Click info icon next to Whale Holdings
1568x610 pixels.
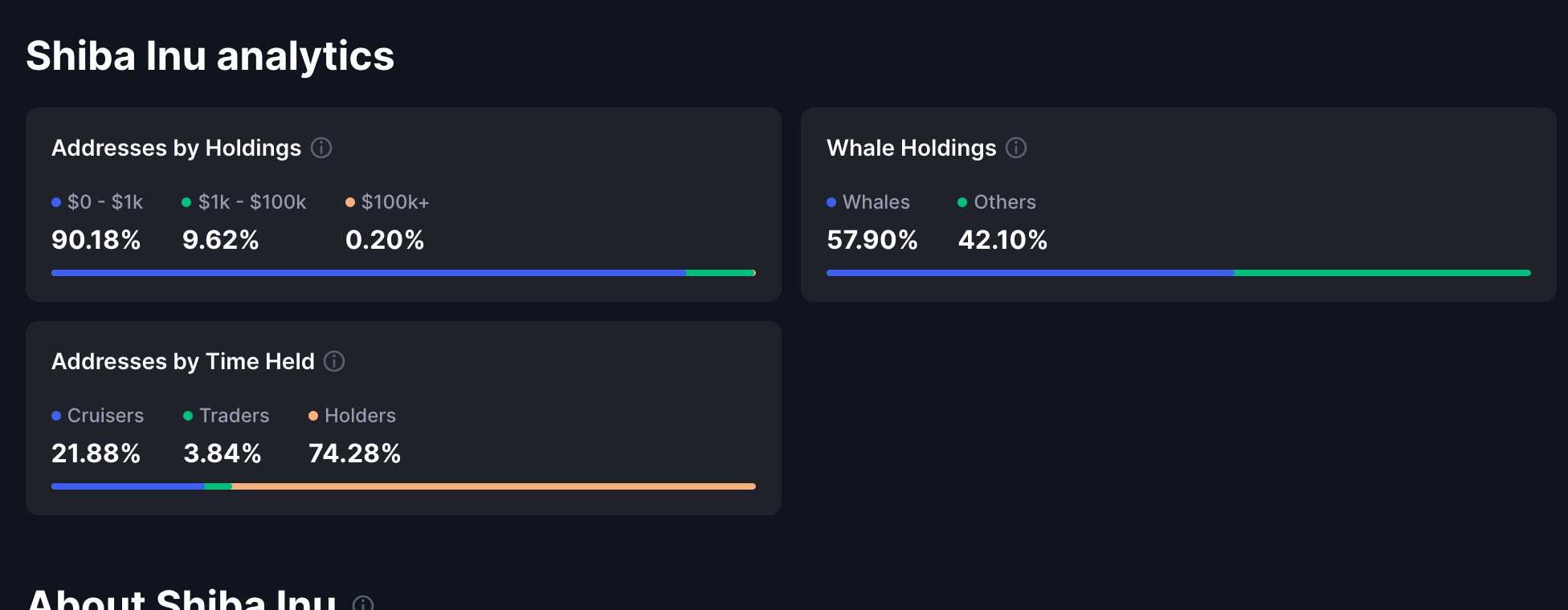point(1016,148)
